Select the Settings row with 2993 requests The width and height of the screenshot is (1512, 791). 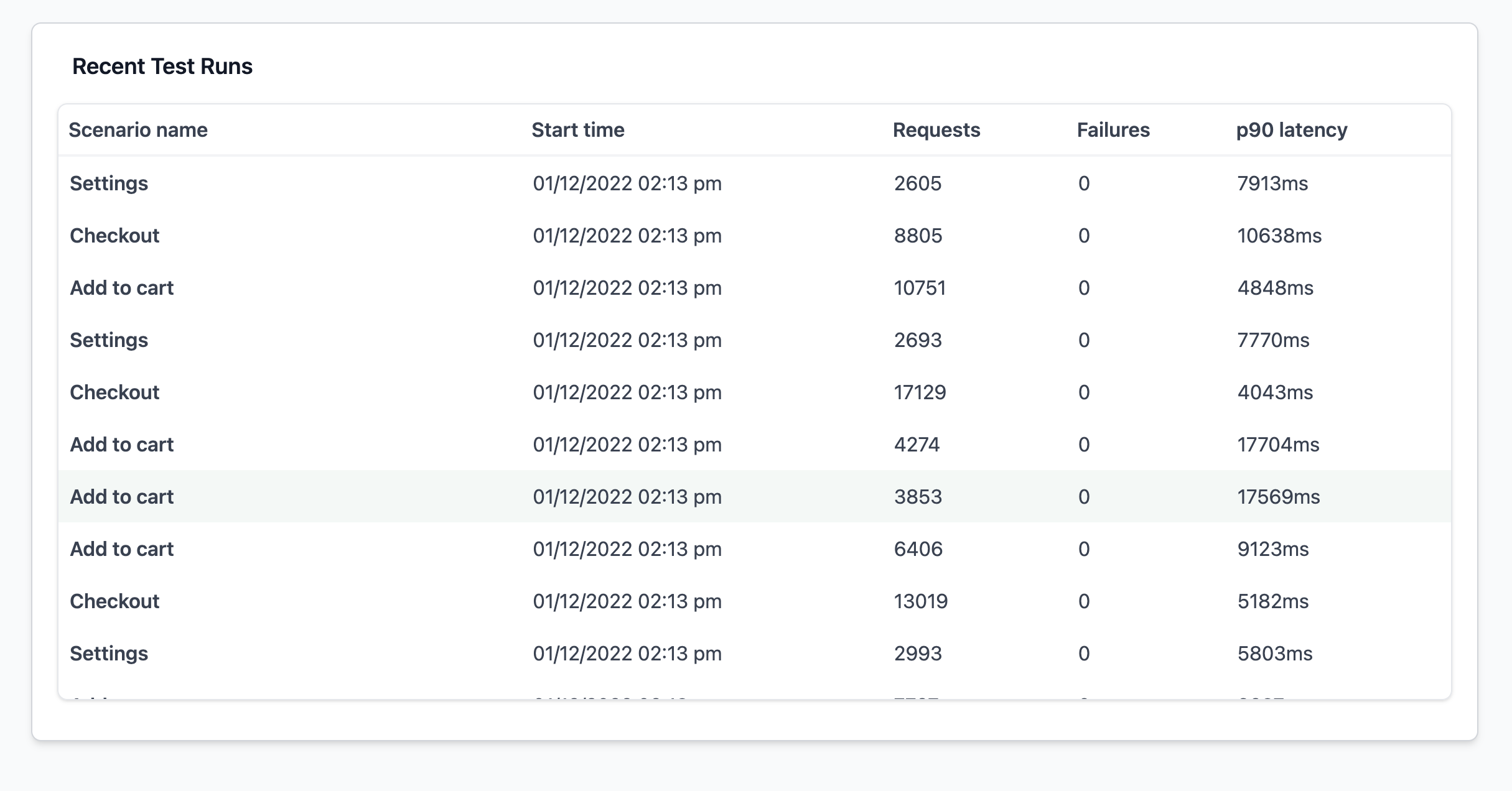[755, 654]
